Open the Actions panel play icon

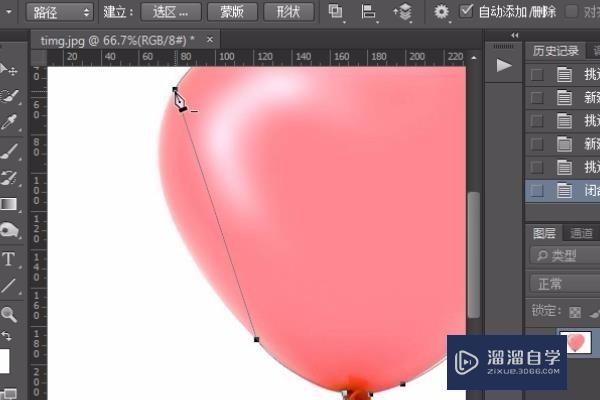(x=504, y=65)
